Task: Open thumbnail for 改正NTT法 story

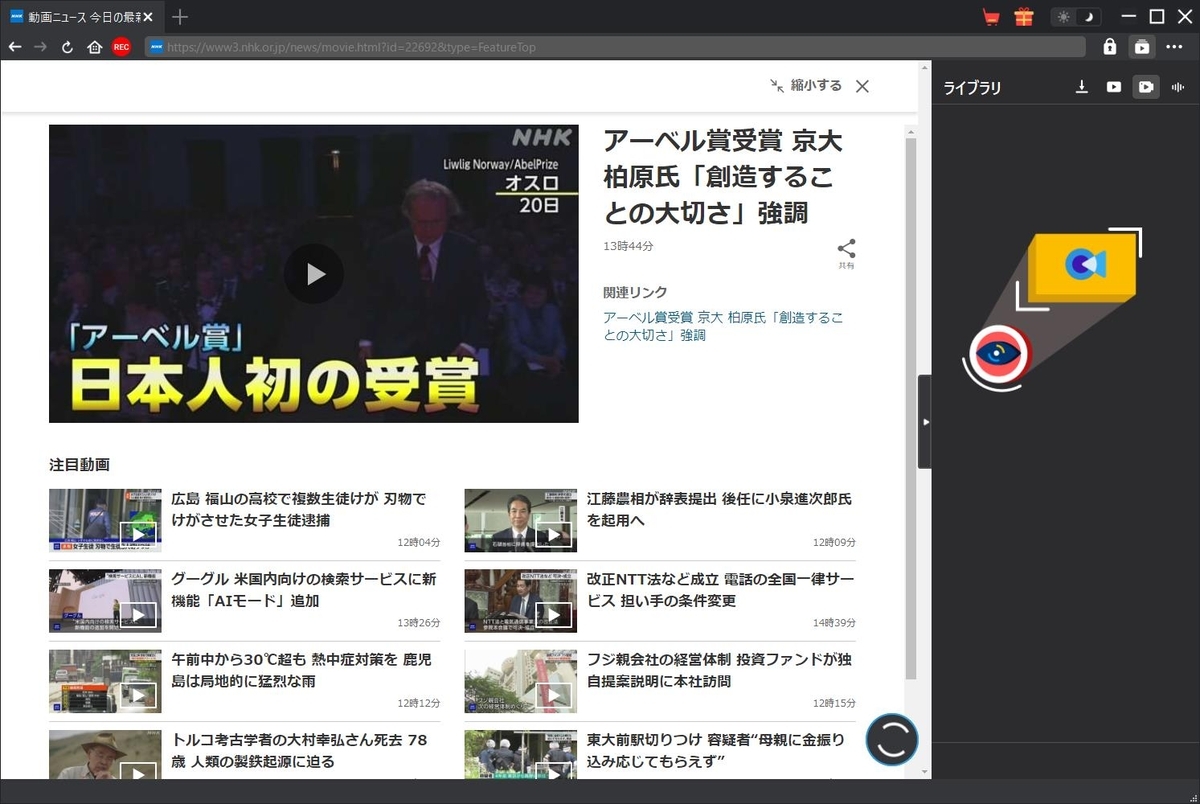Action: tap(520, 601)
